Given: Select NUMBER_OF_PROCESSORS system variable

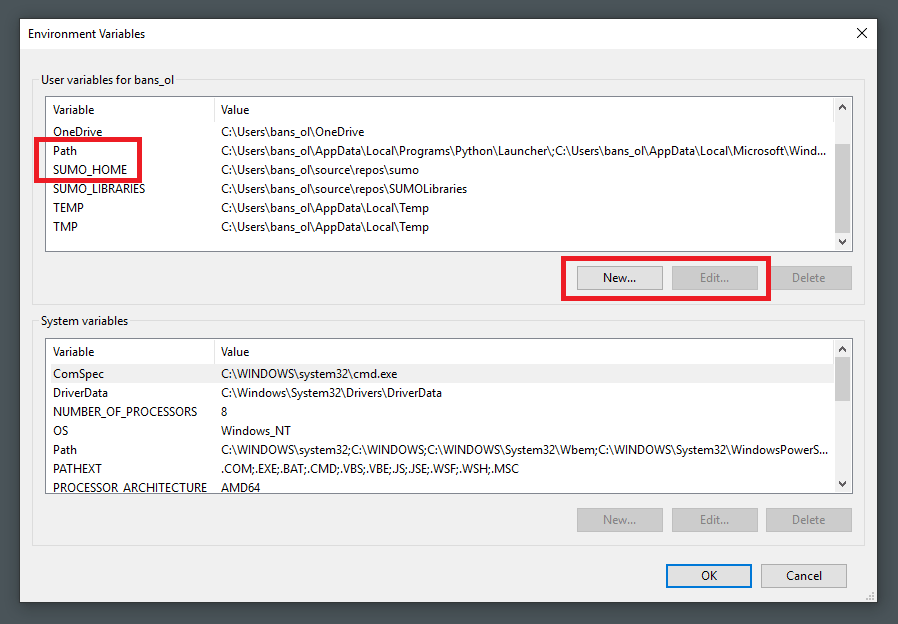Looking at the screenshot, I should point(125,412).
